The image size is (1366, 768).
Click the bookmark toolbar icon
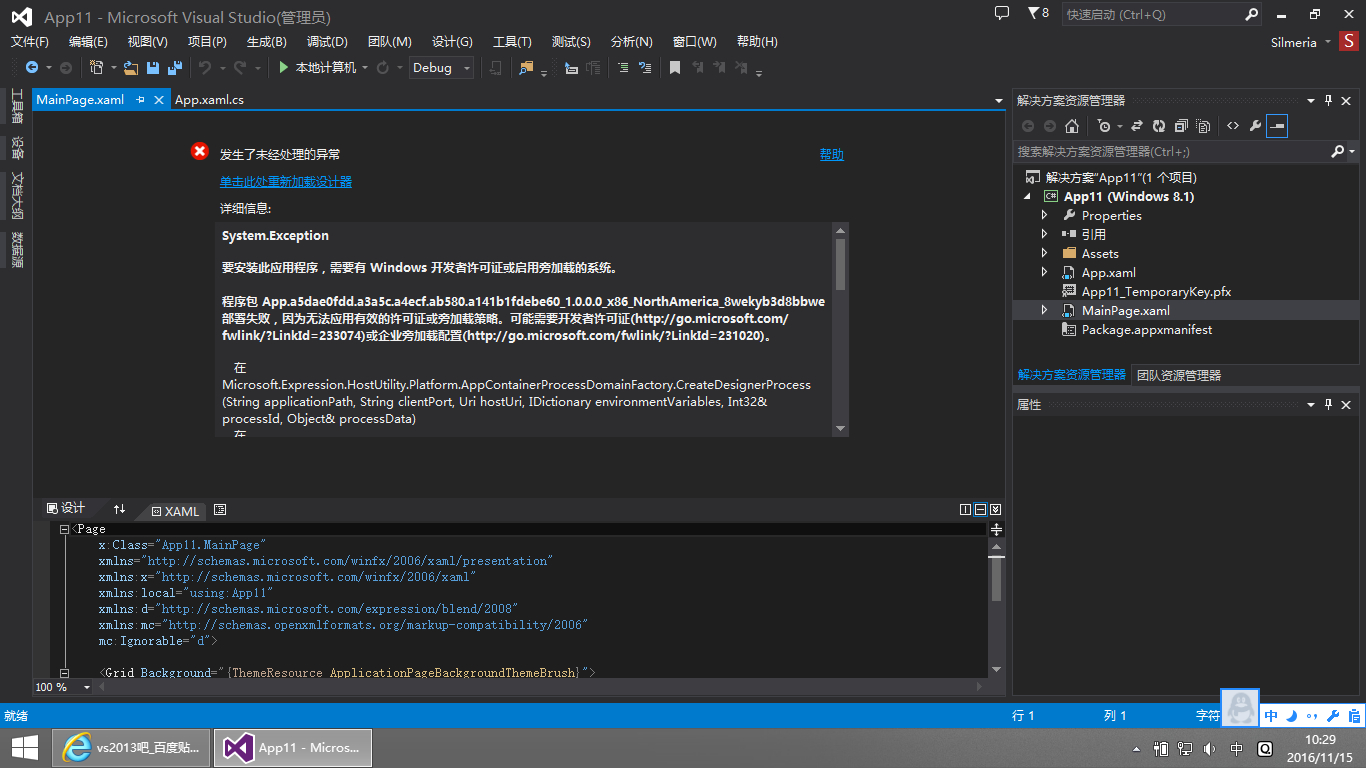pyautogui.click(x=675, y=68)
